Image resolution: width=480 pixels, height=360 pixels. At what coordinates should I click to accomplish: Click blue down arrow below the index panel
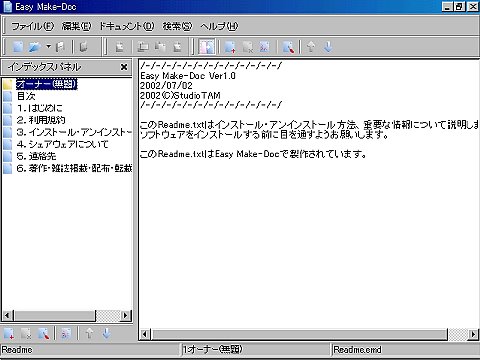click(106, 333)
